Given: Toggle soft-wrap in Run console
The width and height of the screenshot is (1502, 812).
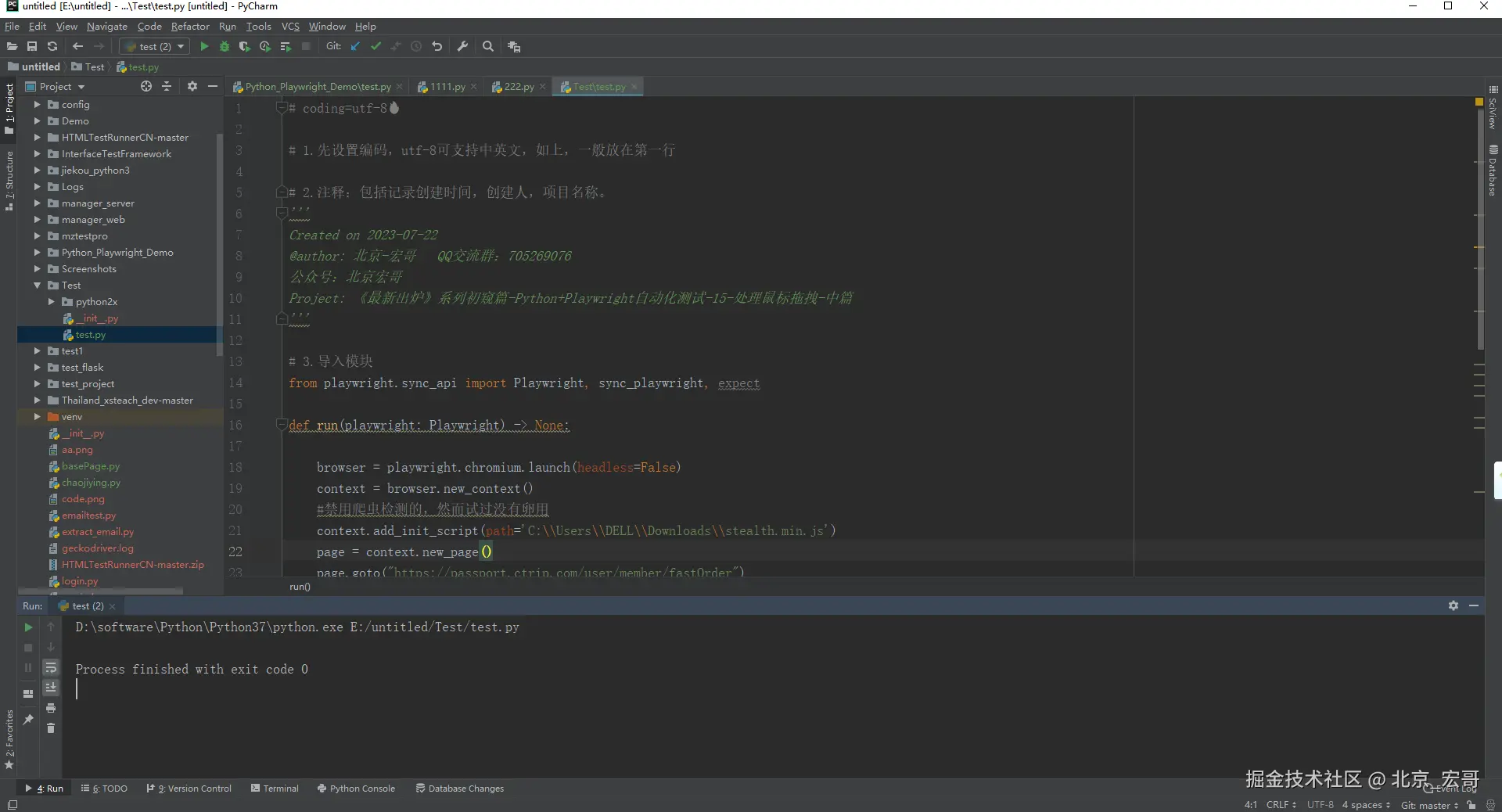Looking at the screenshot, I should click(x=51, y=668).
